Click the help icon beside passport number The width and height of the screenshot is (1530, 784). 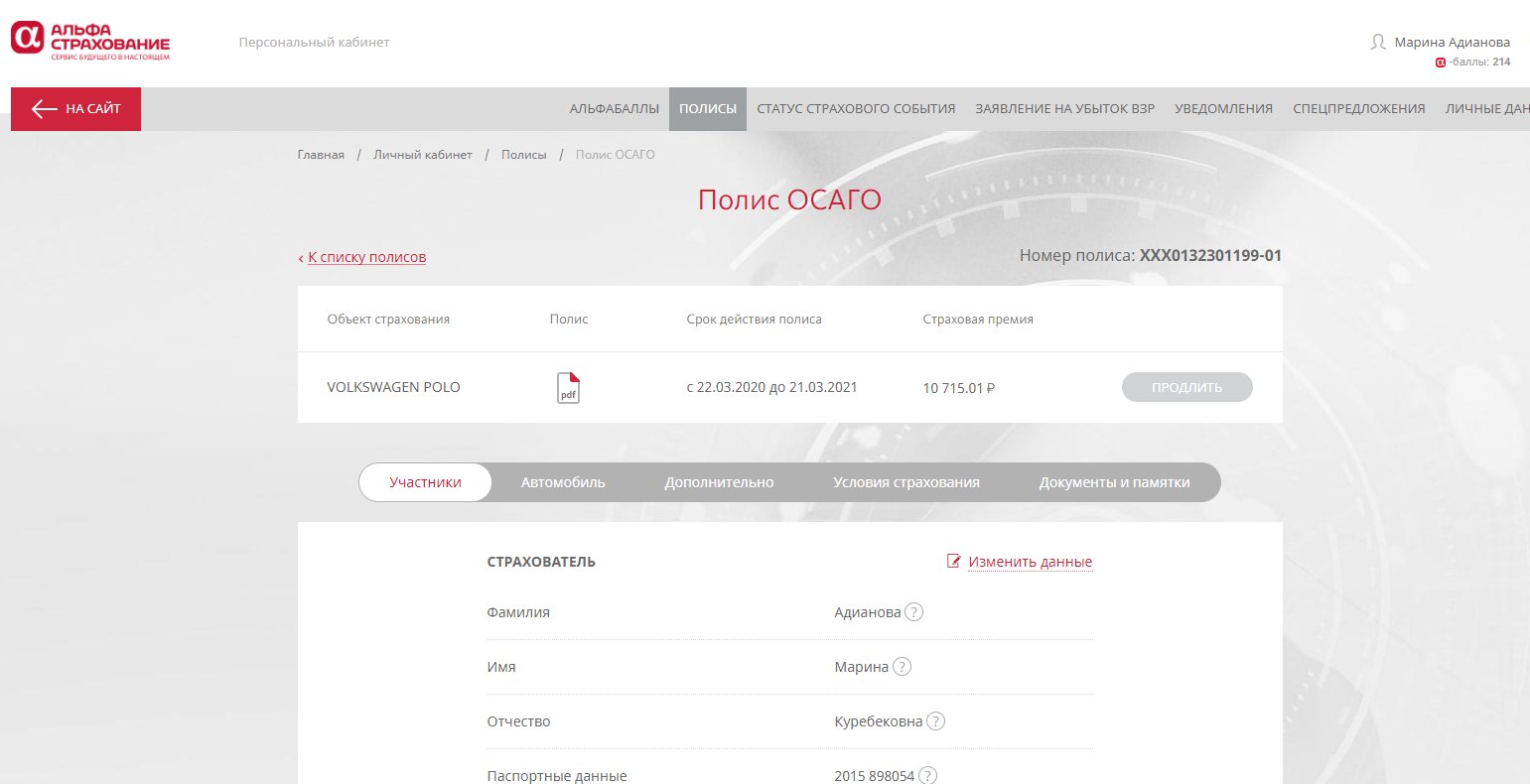click(927, 776)
